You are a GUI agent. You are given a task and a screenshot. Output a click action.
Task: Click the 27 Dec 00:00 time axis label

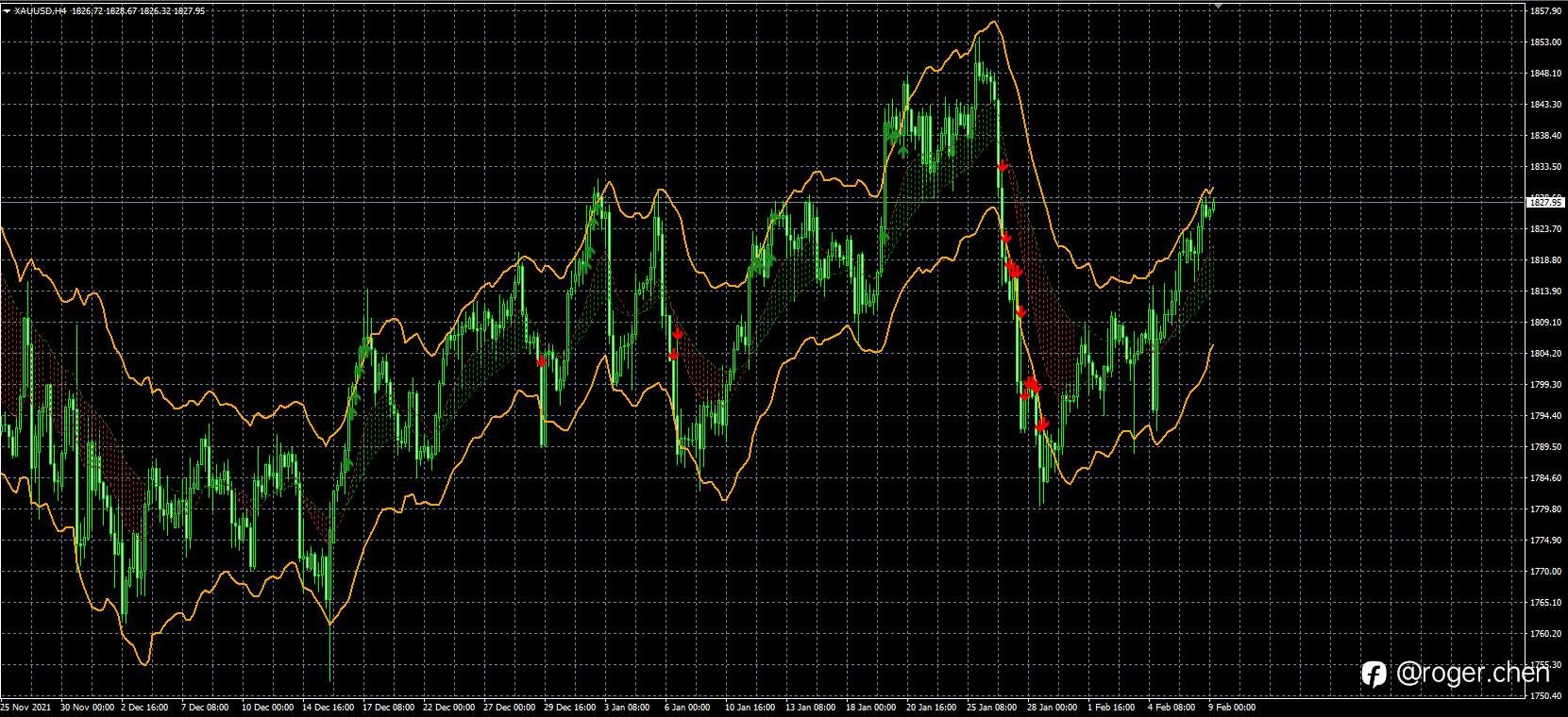coord(510,707)
